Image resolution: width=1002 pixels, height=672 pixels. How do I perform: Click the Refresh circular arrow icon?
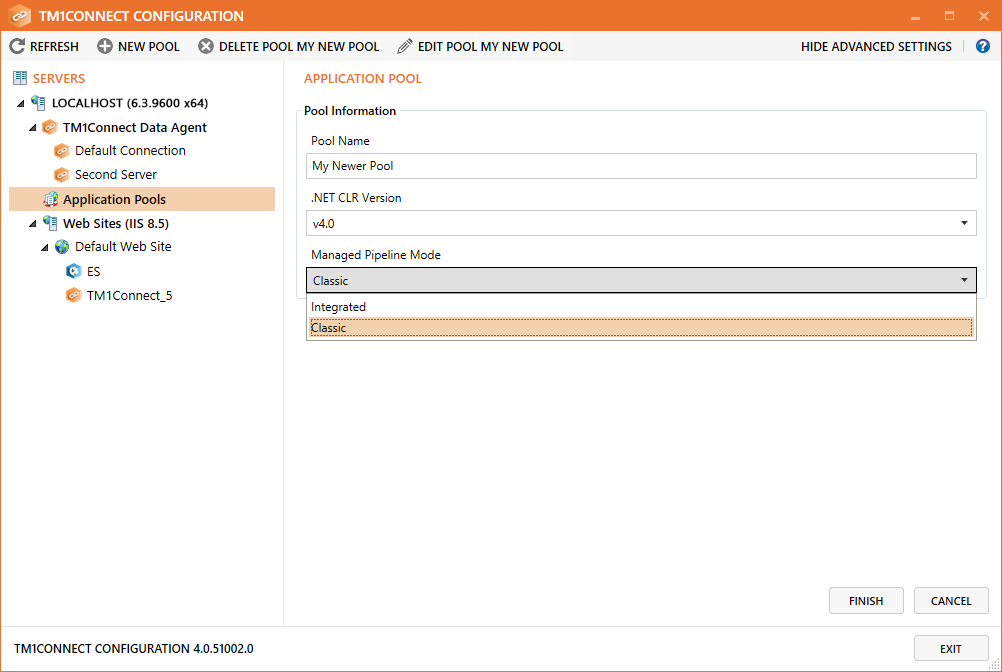[x=17, y=46]
